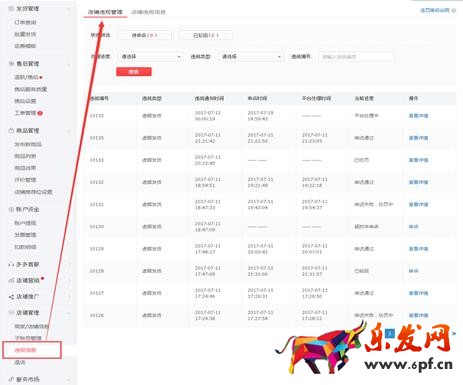Click the 店铺推广 share icon in sidebar
Image resolution: width=463 pixels, height=385 pixels.
coord(11,297)
